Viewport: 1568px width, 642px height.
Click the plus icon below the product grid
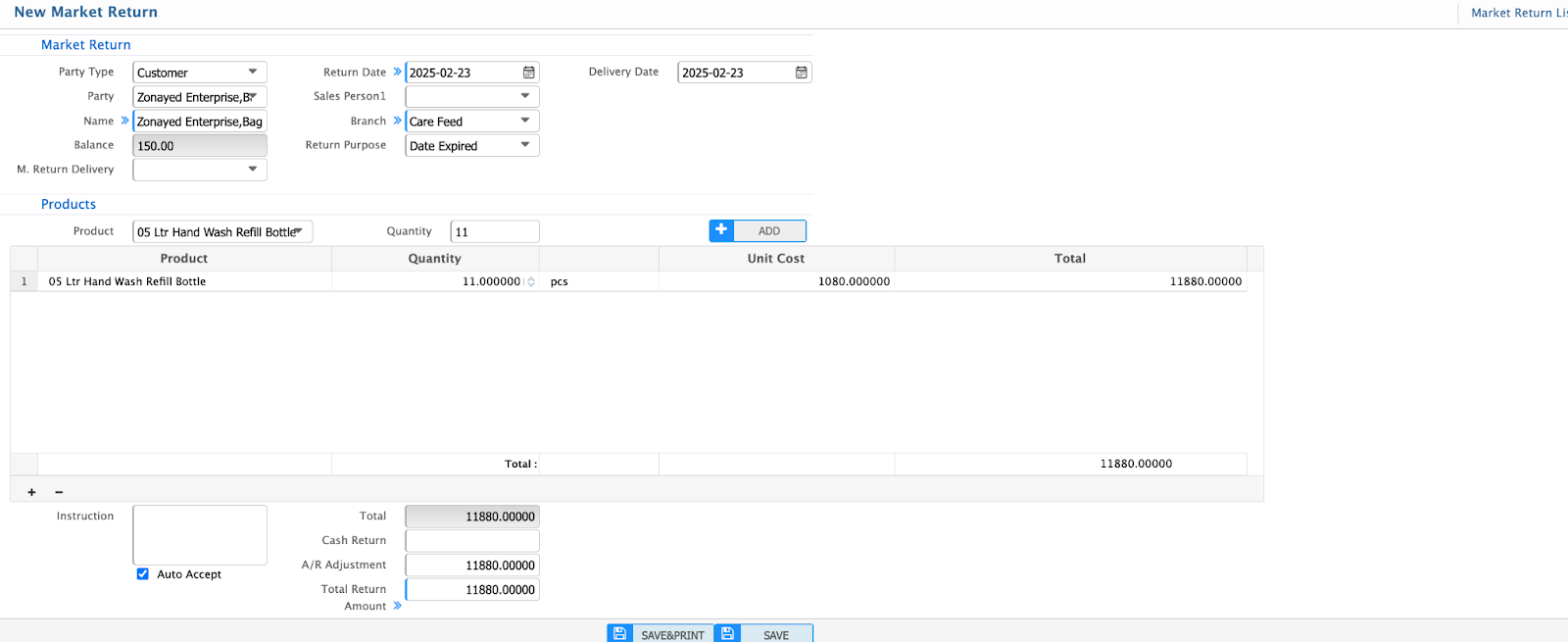(x=31, y=492)
